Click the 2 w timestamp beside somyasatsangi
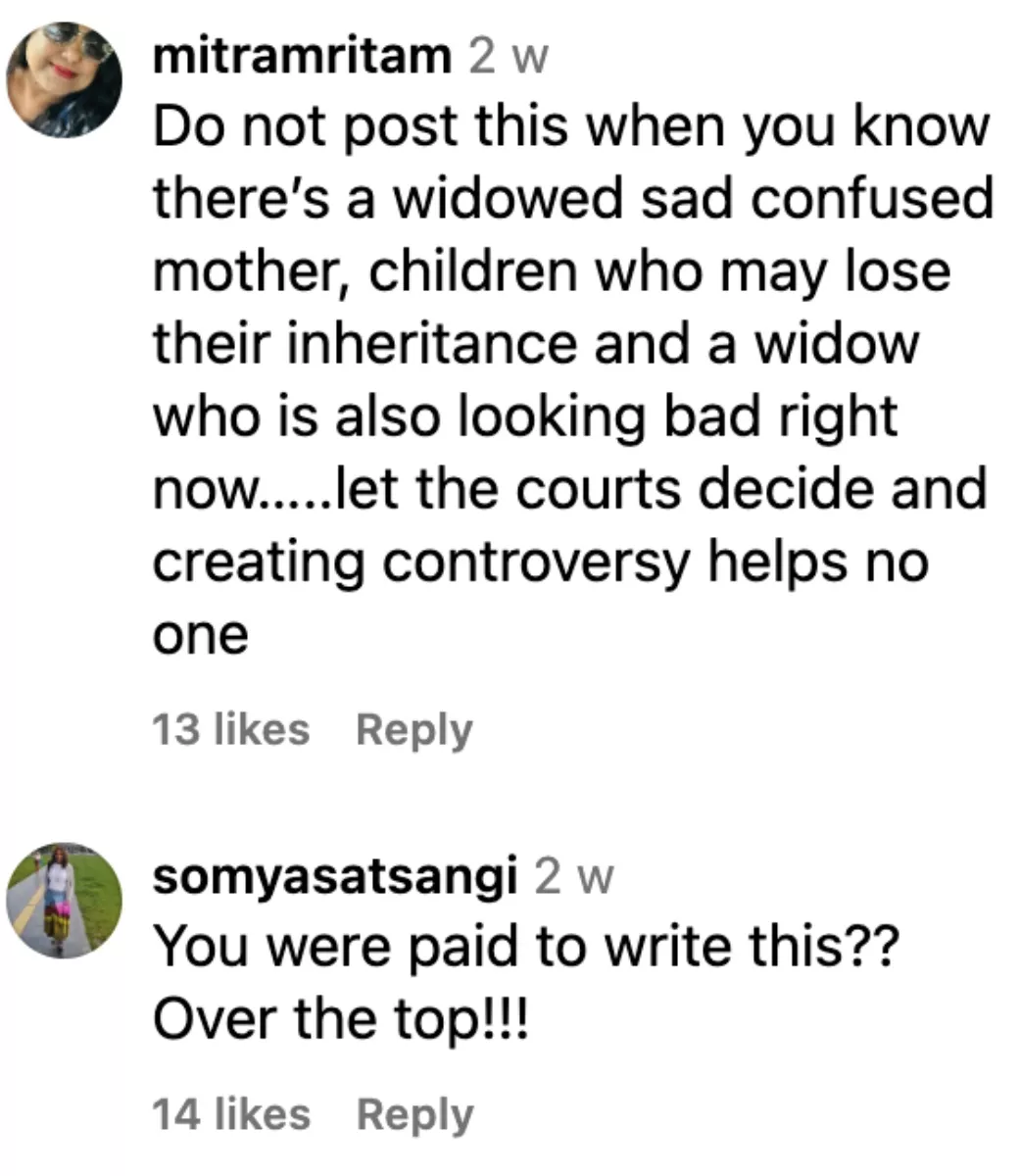This screenshot has width=1020, height=1176. 574,877
